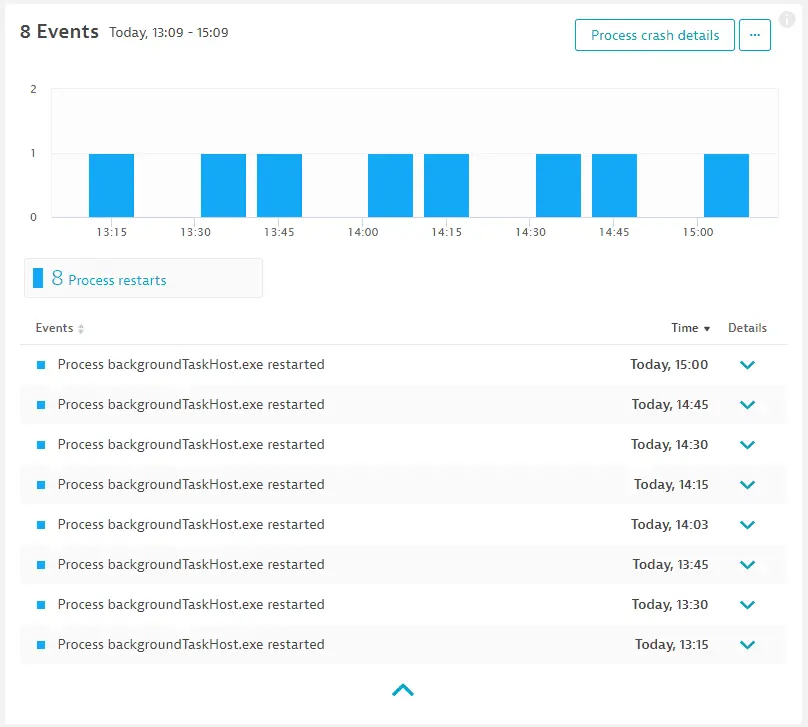Click the 'Today, 13:15' time cell
This screenshot has height=727, width=808.
tap(671, 645)
